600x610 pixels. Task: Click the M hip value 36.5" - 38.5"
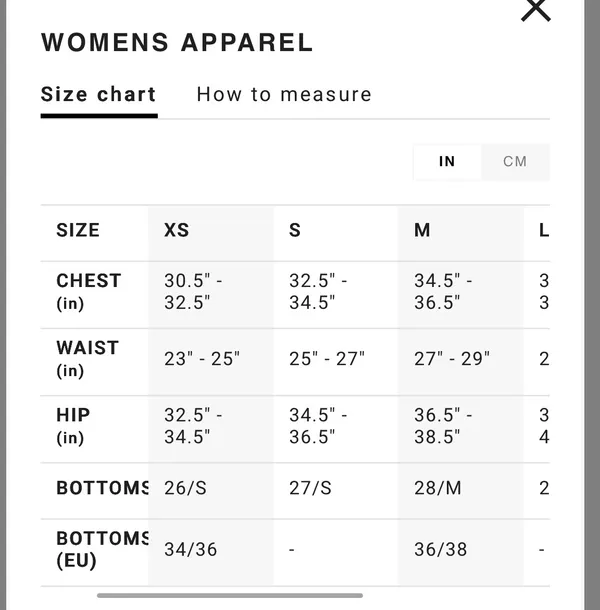tap(443, 426)
